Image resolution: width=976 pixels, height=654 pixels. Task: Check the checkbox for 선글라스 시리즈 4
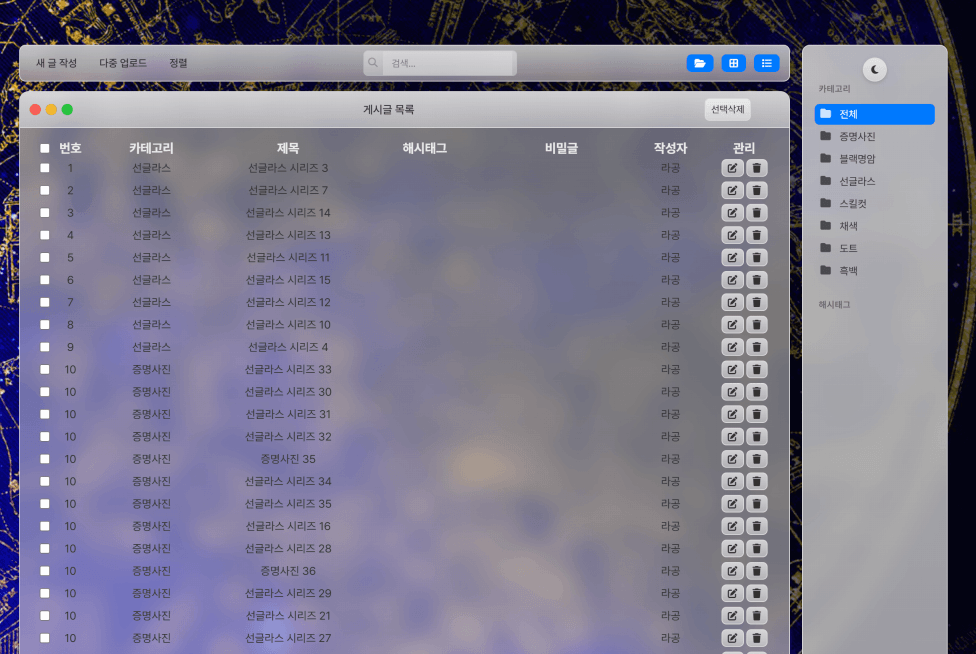pyautogui.click(x=44, y=347)
